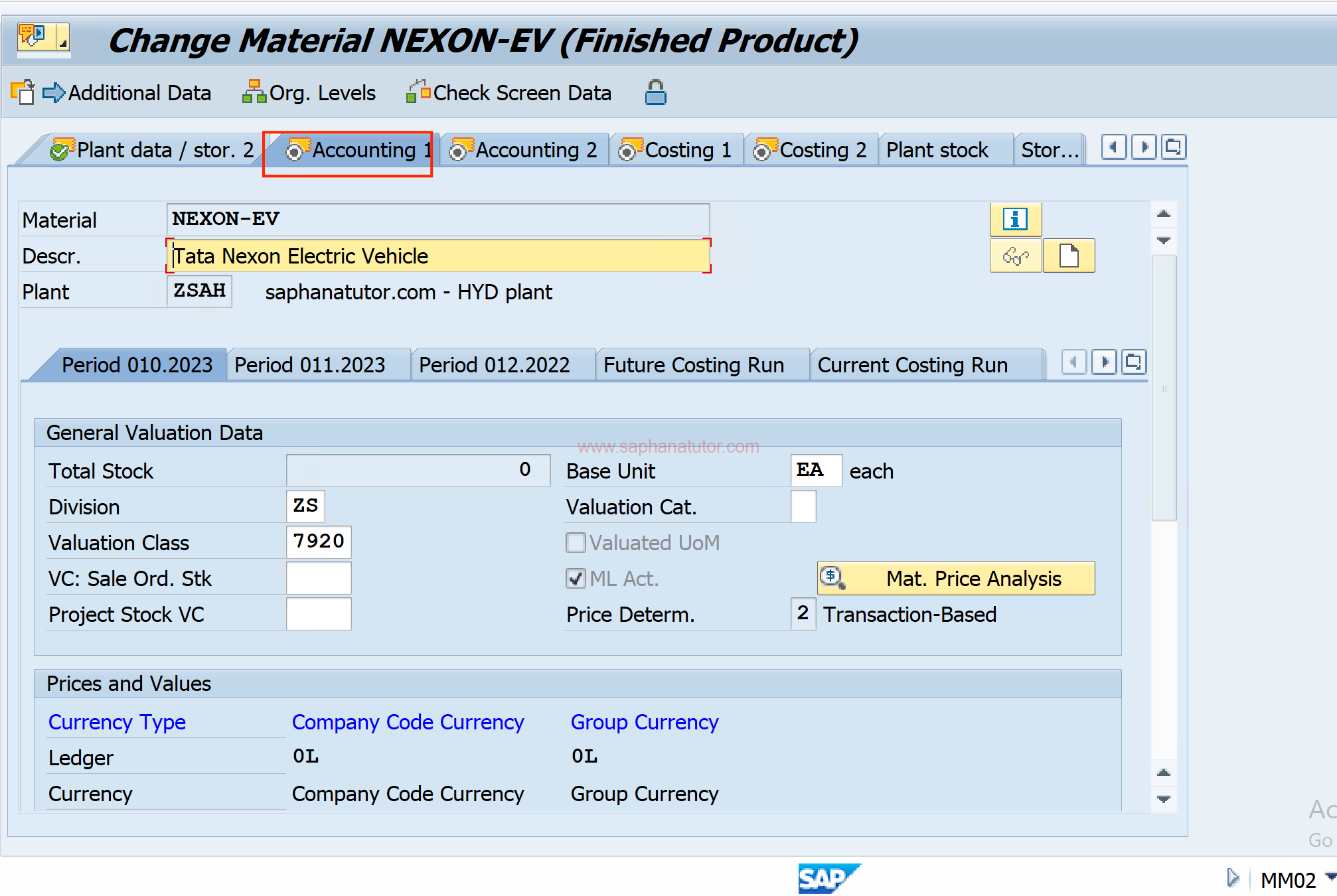
Task: Move the header area up with the arrow
Action: click(x=1163, y=214)
